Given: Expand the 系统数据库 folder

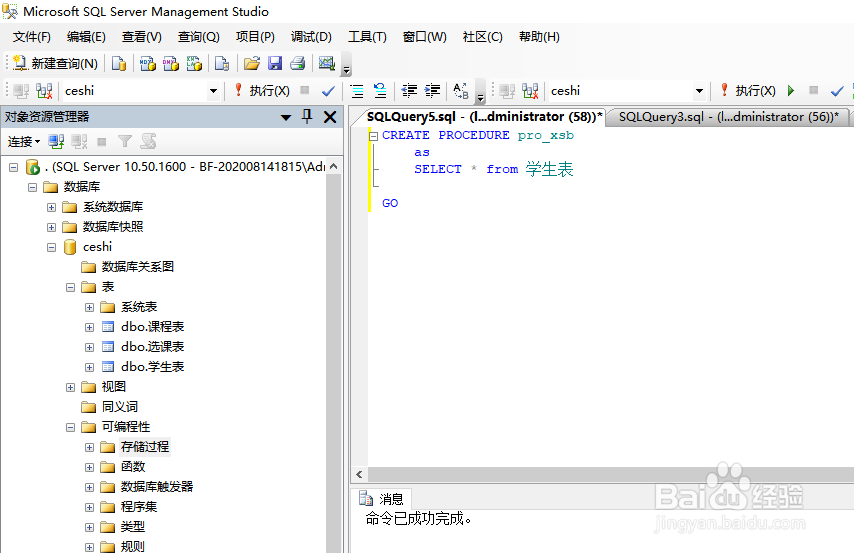Looking at the screenshot, I should coord(51,208).
